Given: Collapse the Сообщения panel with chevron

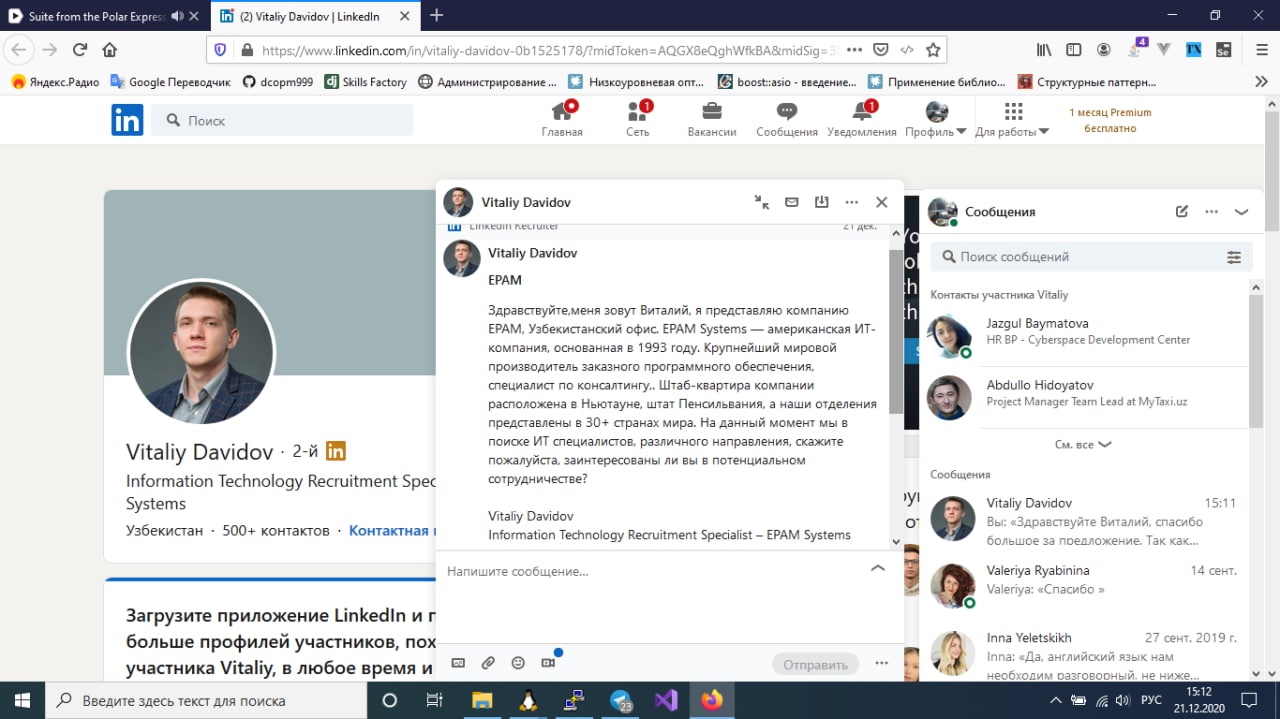Looking at the screenshot, I should (x=1242, y=212).
